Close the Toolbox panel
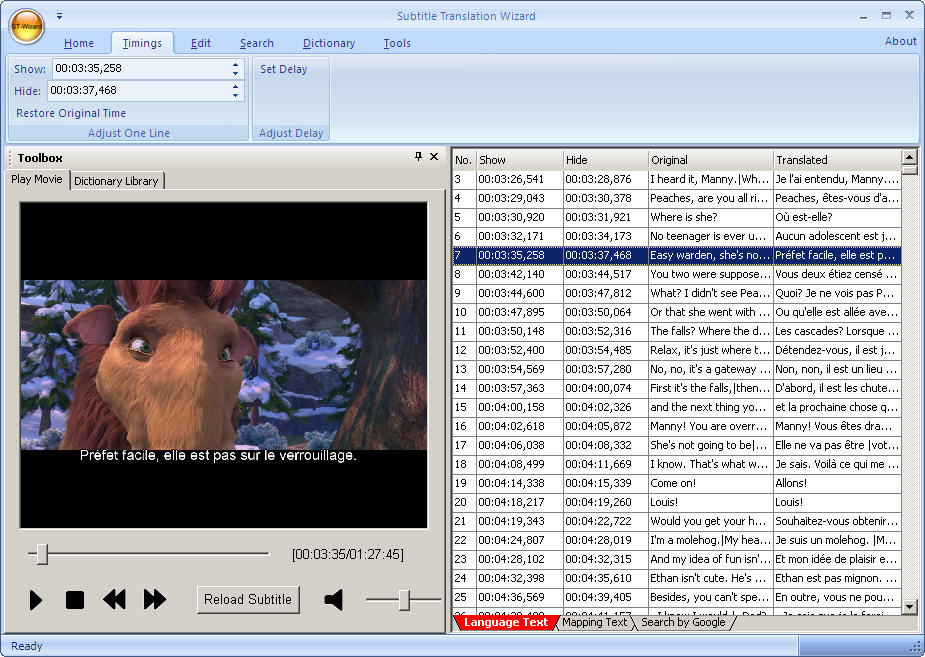 click(434, 156)
